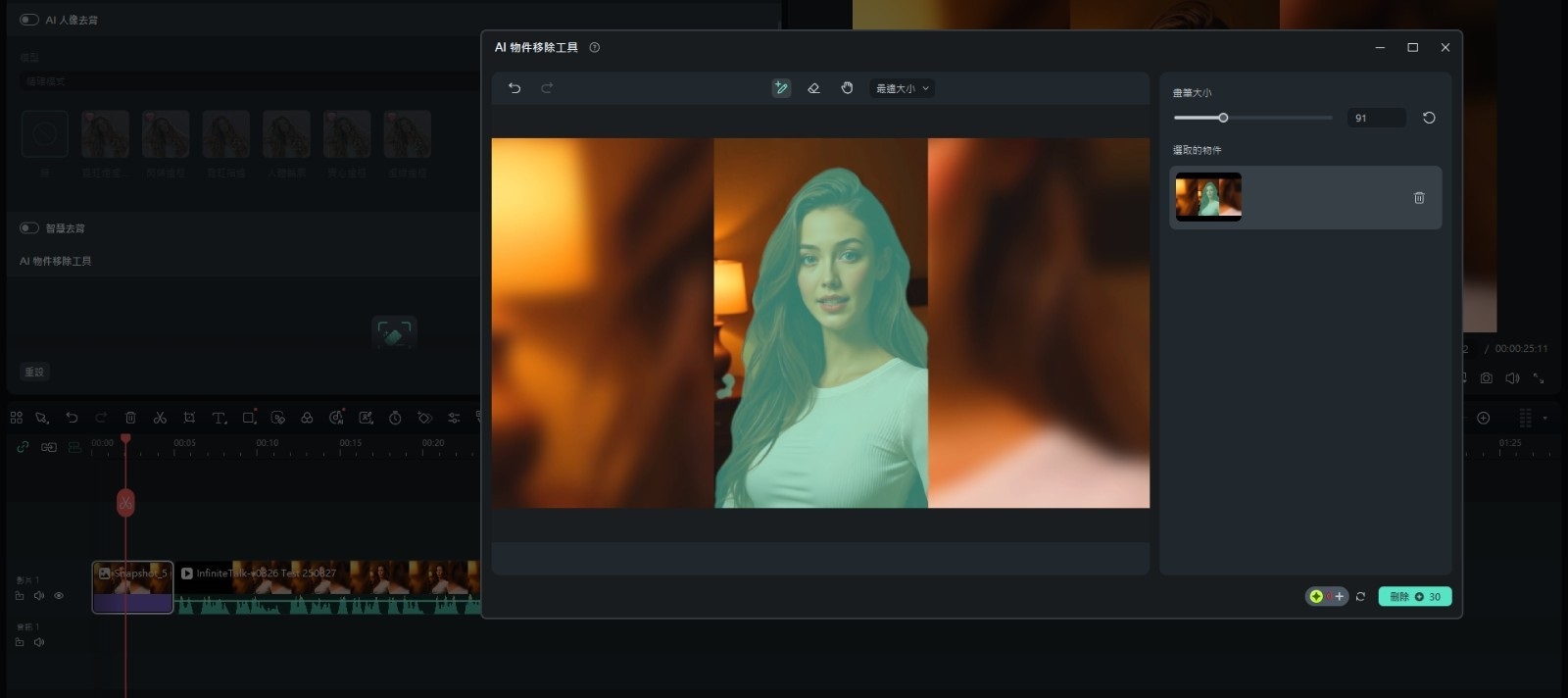Viewport: 1568px width, 698px height.
Task: Click the timeline delete trash icon
Action: [130, 418]
